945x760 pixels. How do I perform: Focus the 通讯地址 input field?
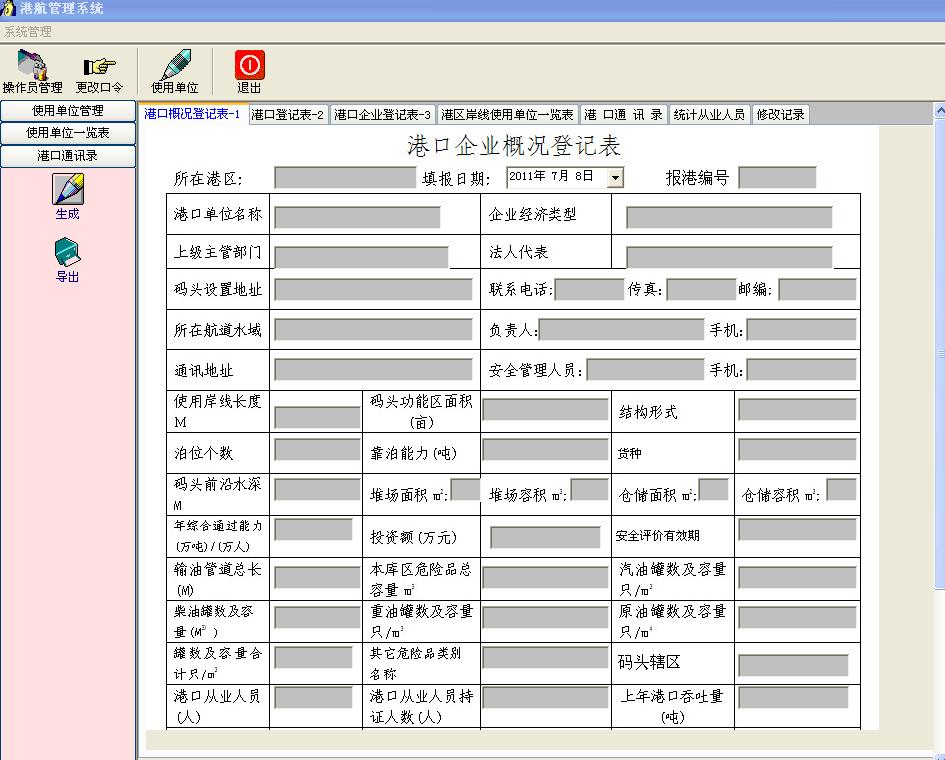[x=374, y=369]
